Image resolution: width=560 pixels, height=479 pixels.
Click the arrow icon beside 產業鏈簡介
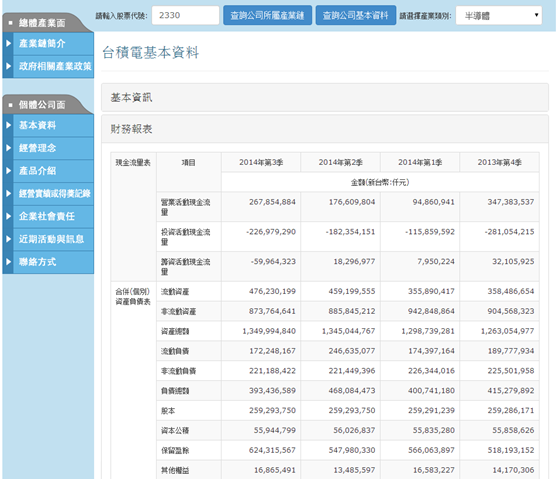(9, 44)
